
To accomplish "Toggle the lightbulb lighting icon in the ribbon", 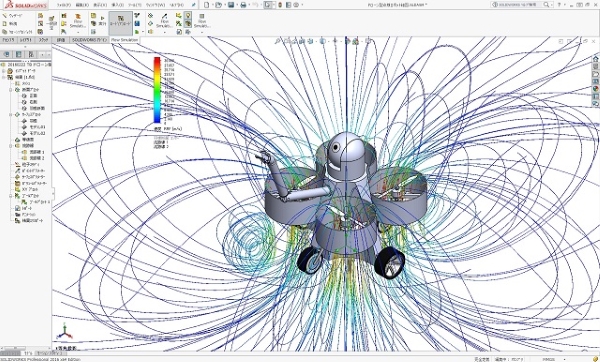I will (188, 15).
